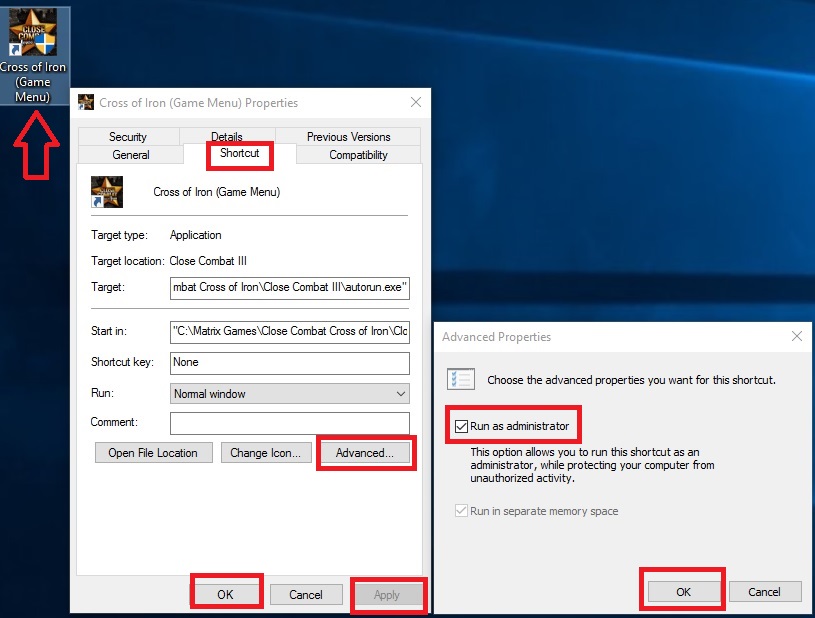
Task: Open the Run dropdown showing Normal window
Action: pos(290,393)
